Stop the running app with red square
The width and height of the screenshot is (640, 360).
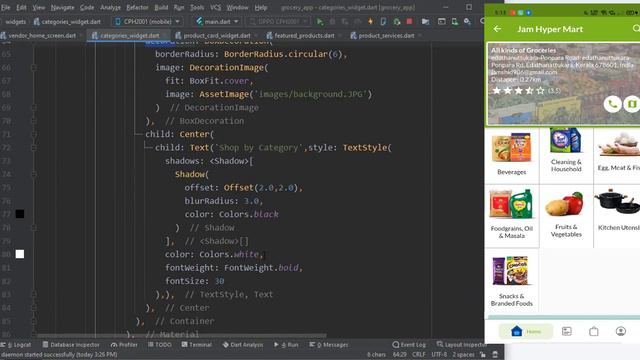[x=409, y=21]
